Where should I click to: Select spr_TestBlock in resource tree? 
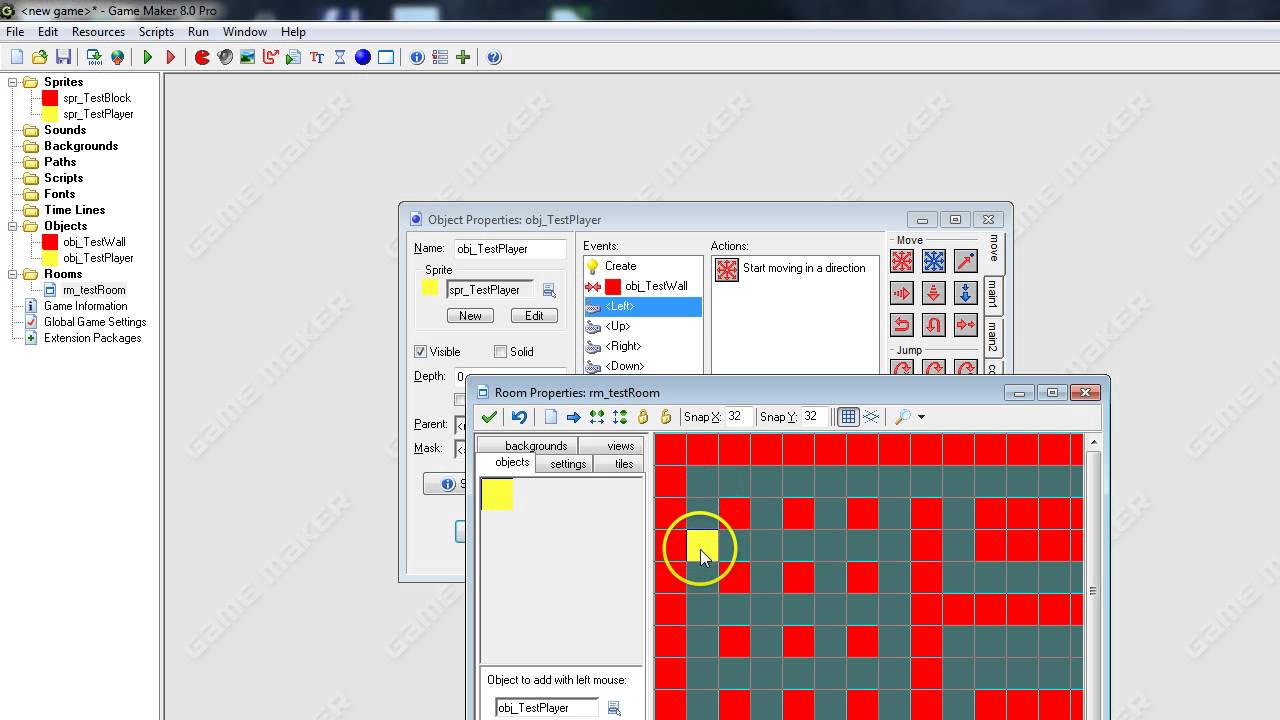tap(97, 98)
